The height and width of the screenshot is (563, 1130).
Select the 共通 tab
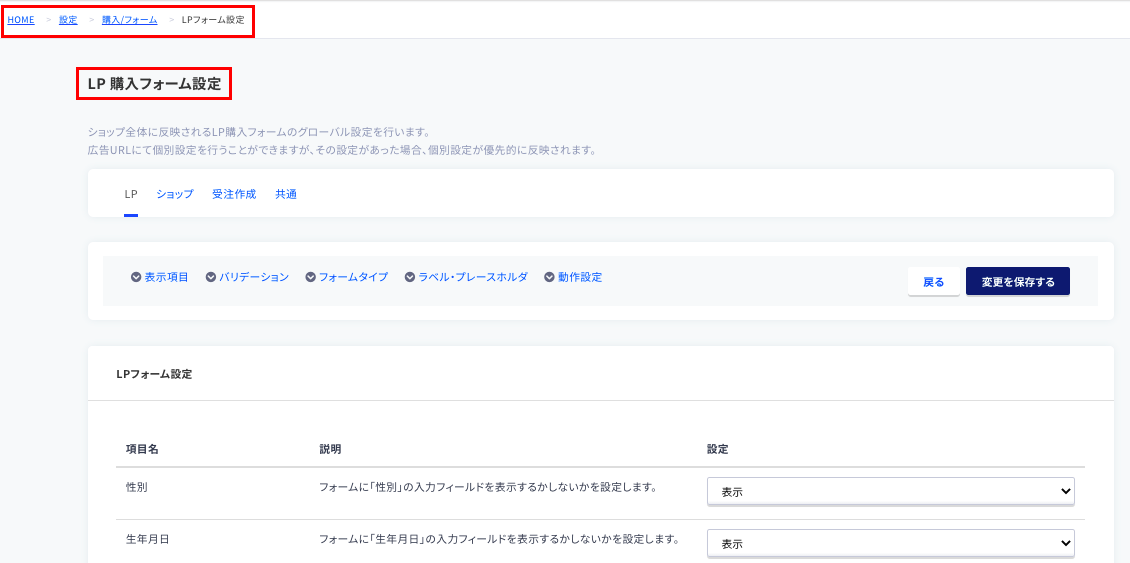pos(286,194)
